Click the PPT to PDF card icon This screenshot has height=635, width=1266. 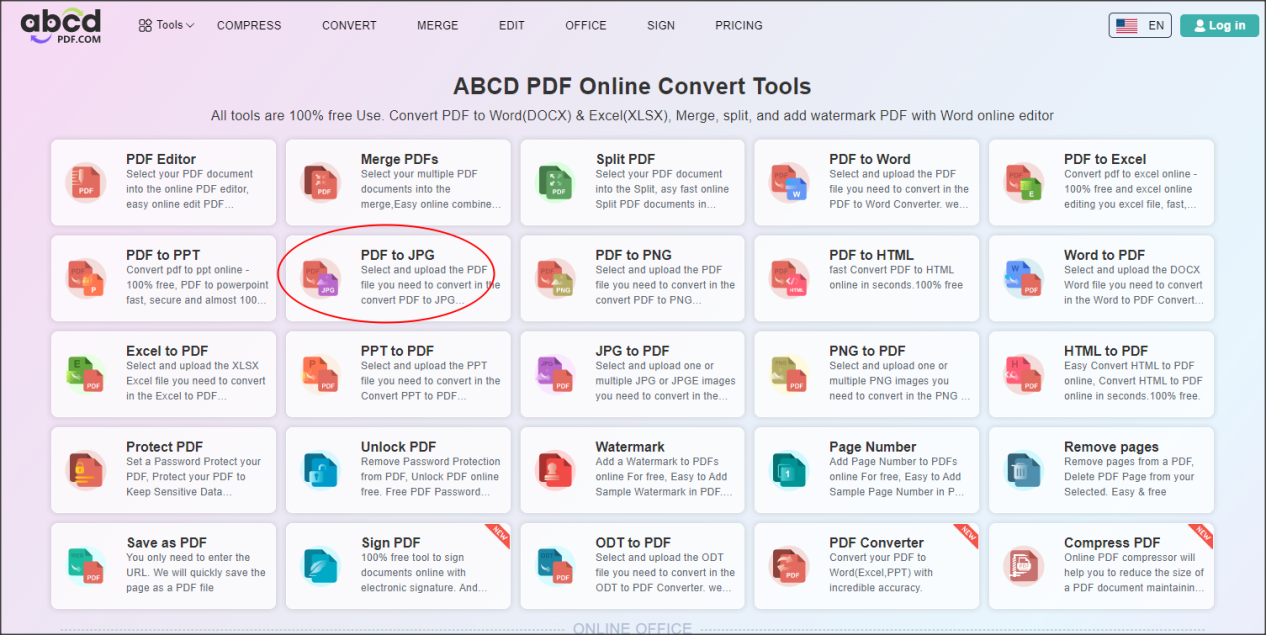[x=320, y=374]
